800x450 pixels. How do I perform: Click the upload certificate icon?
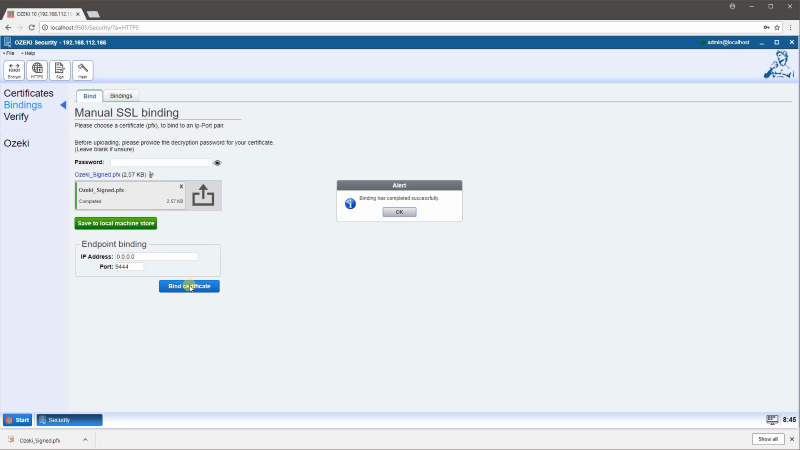tap(203, 196)
